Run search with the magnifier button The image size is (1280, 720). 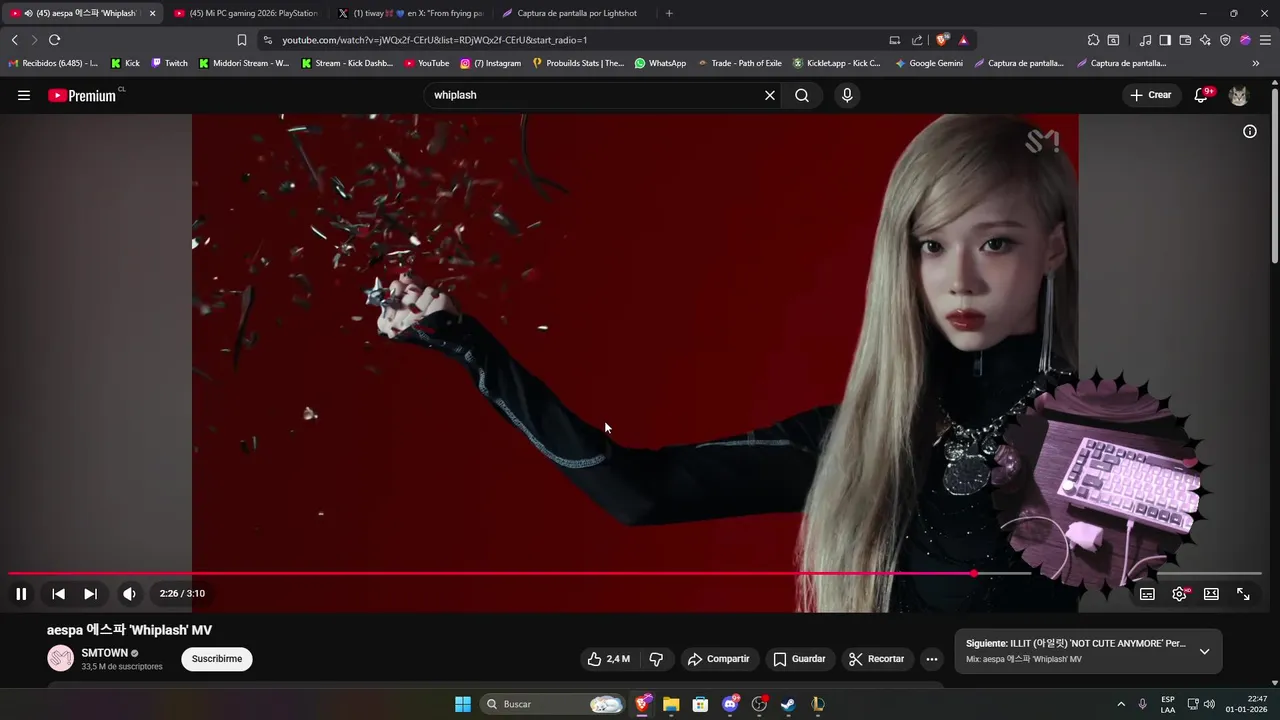[x=802, y=95]
